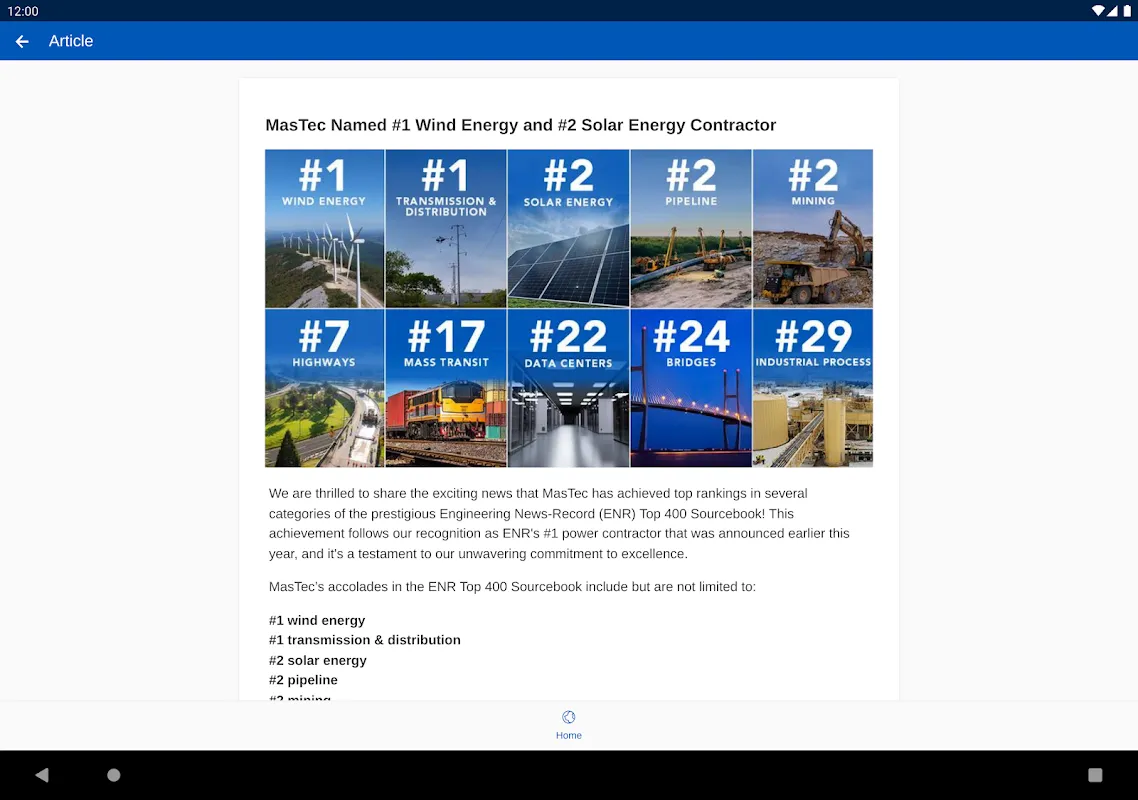Open the #2 Pipeline image tile
Viewport: 1138px width, 800px height.
pos(691,229)
